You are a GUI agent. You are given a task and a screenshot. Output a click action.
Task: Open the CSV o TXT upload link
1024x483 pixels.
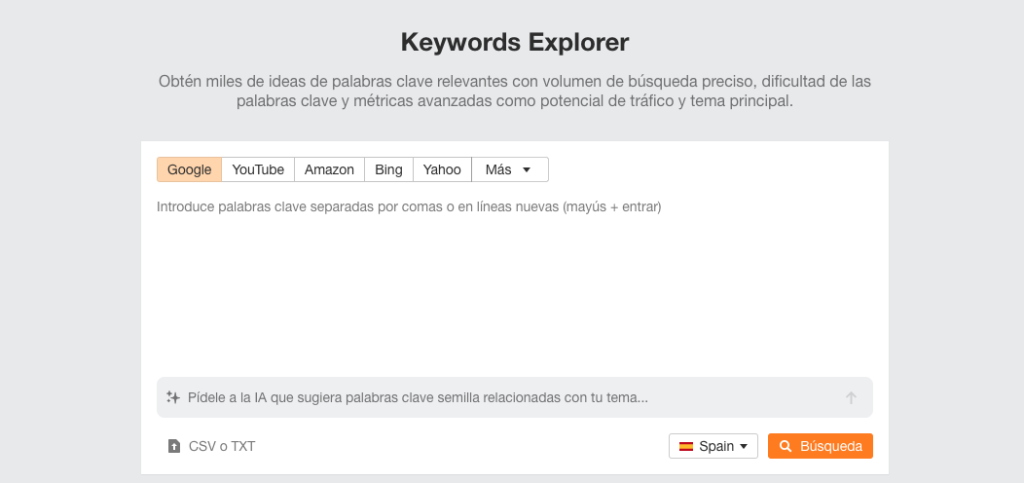pos(211,446)
